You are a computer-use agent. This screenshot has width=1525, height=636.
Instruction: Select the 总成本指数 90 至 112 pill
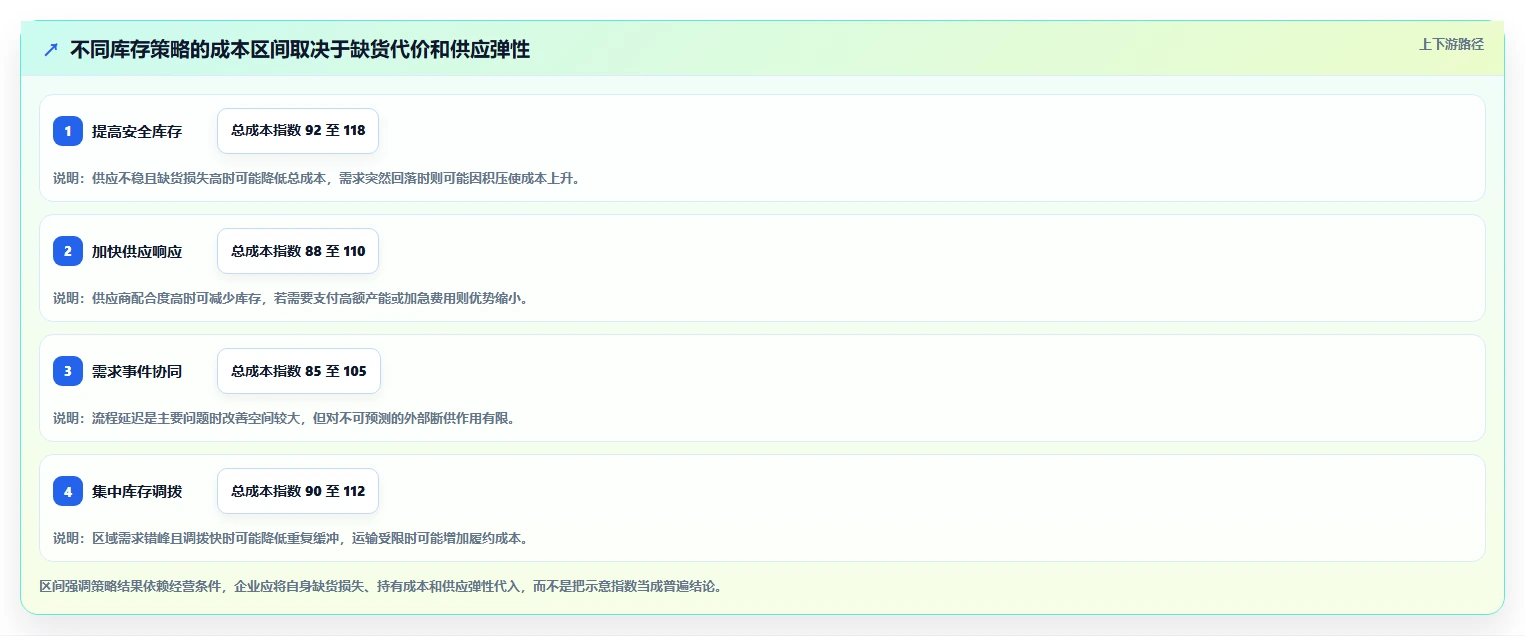pos(298,491)
